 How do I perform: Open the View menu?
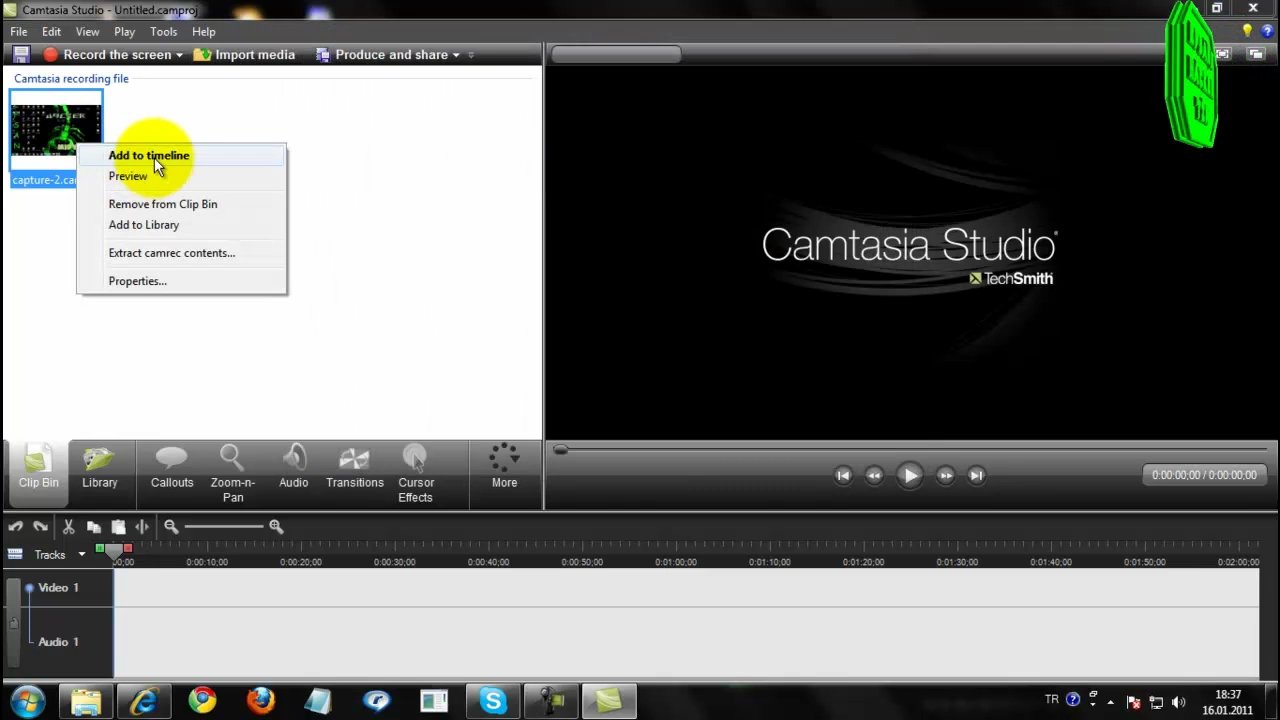pos(87,32)
